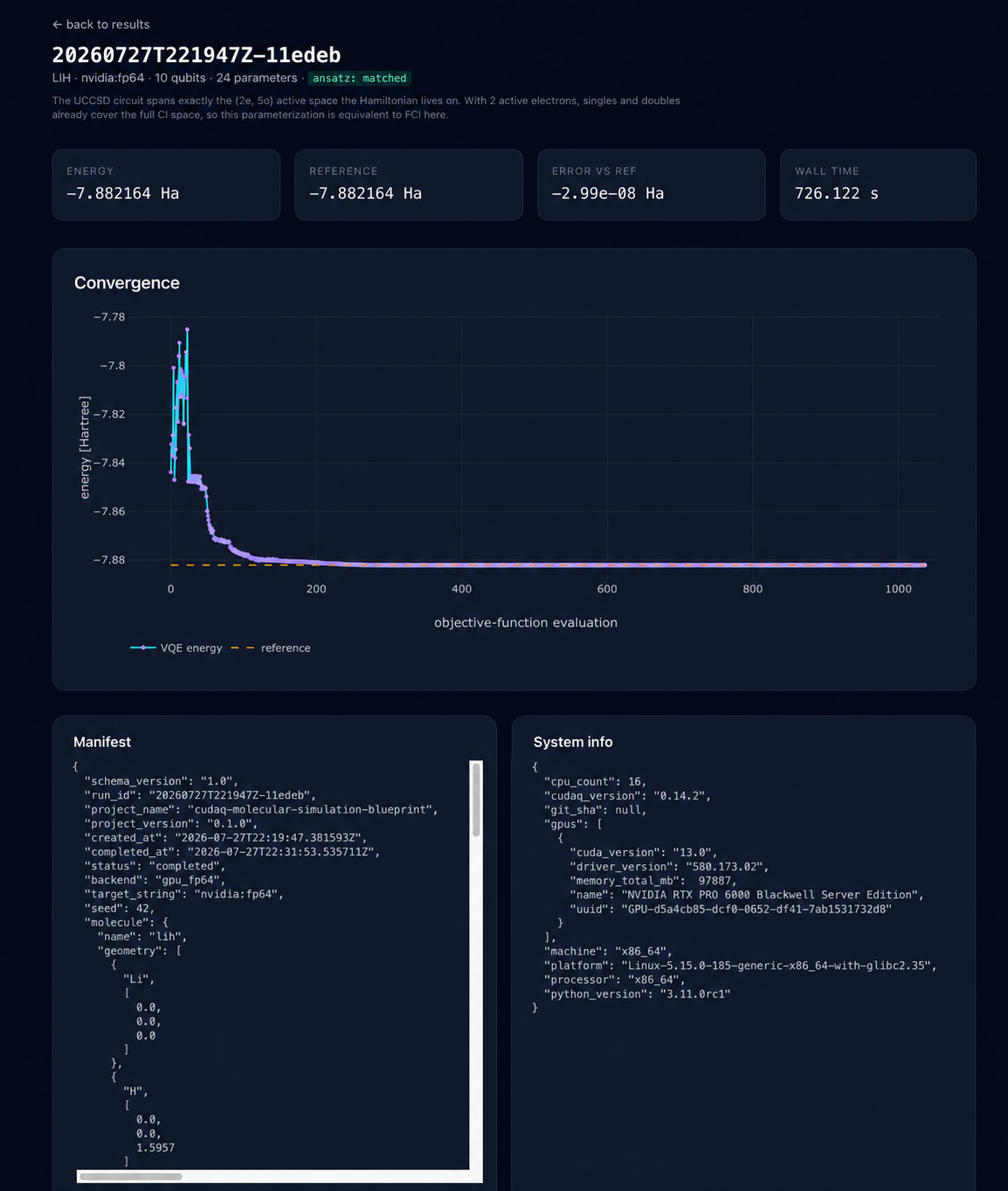Click the ansatz: matched badge
The width and height of the screenshot is (1008, 1191).
360,78
